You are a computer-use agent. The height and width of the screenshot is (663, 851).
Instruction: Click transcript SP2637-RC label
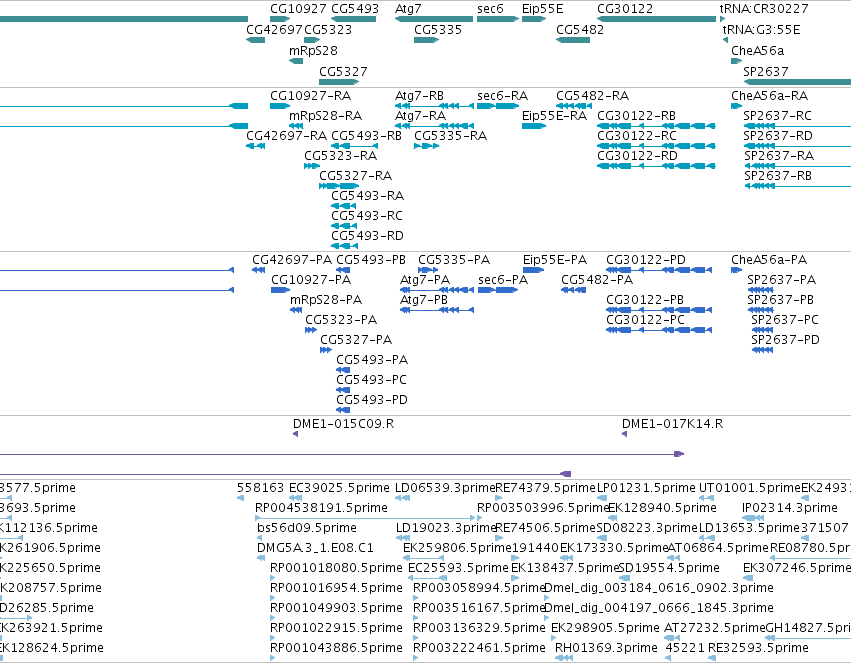777,116
